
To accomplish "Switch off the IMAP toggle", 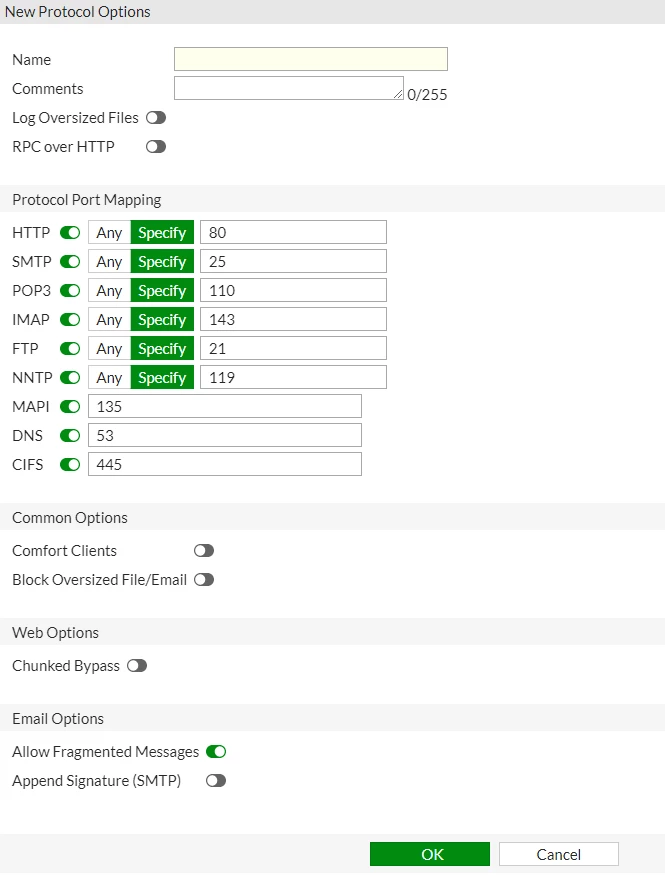I will tap(70, 320).
